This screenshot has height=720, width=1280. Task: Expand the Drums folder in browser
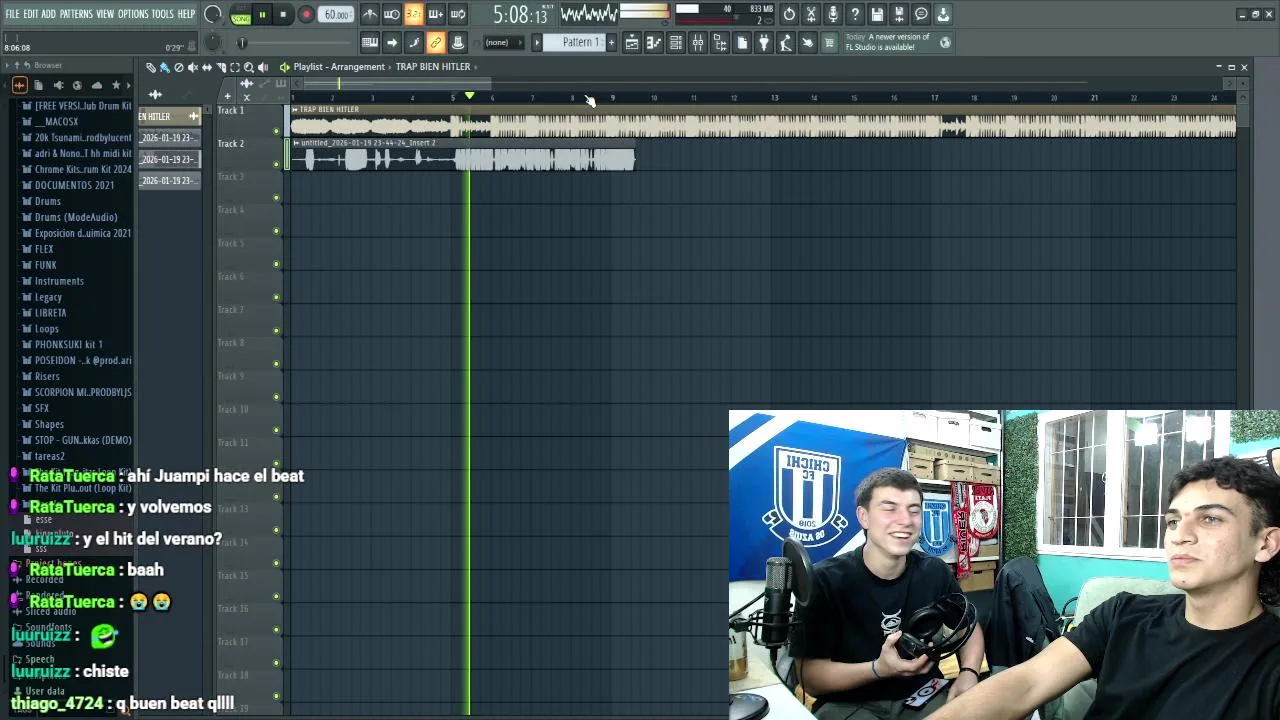coord(47,201)
